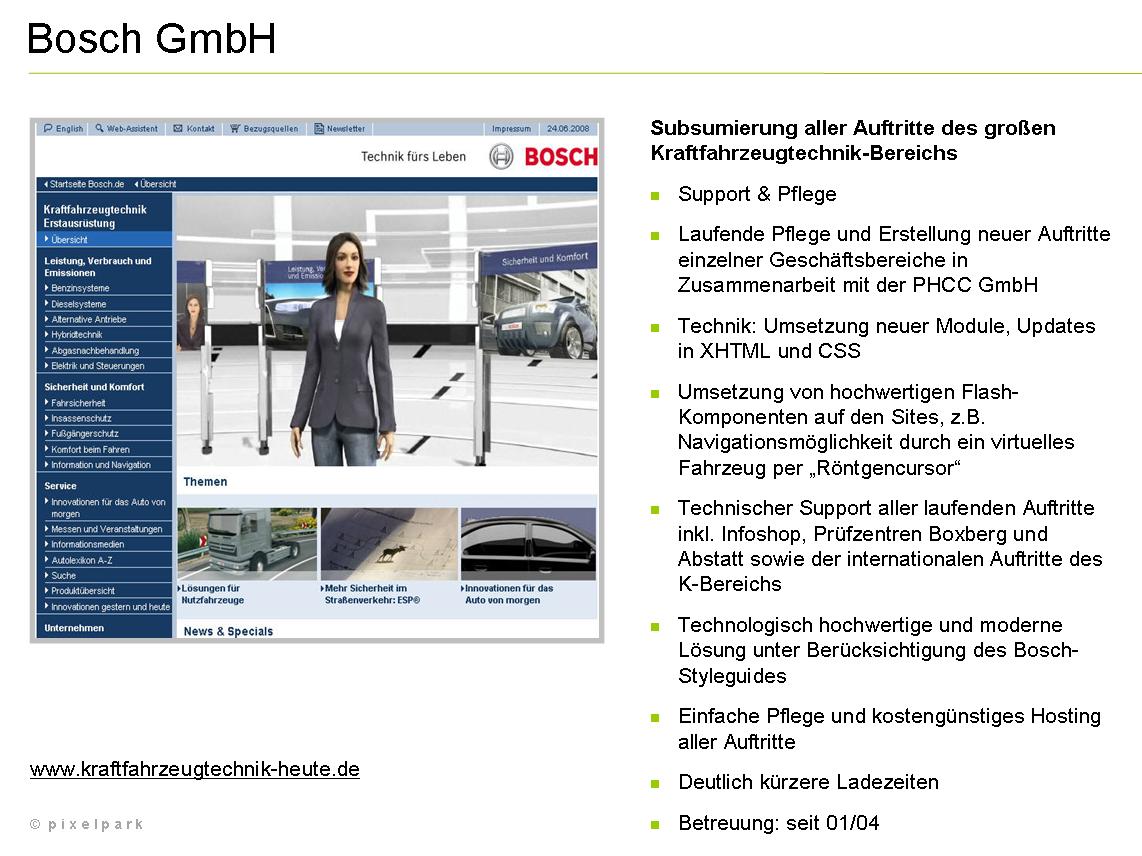
Task: Click the Technik fürs Leben slogan
Action: click(x=413, y=156)
